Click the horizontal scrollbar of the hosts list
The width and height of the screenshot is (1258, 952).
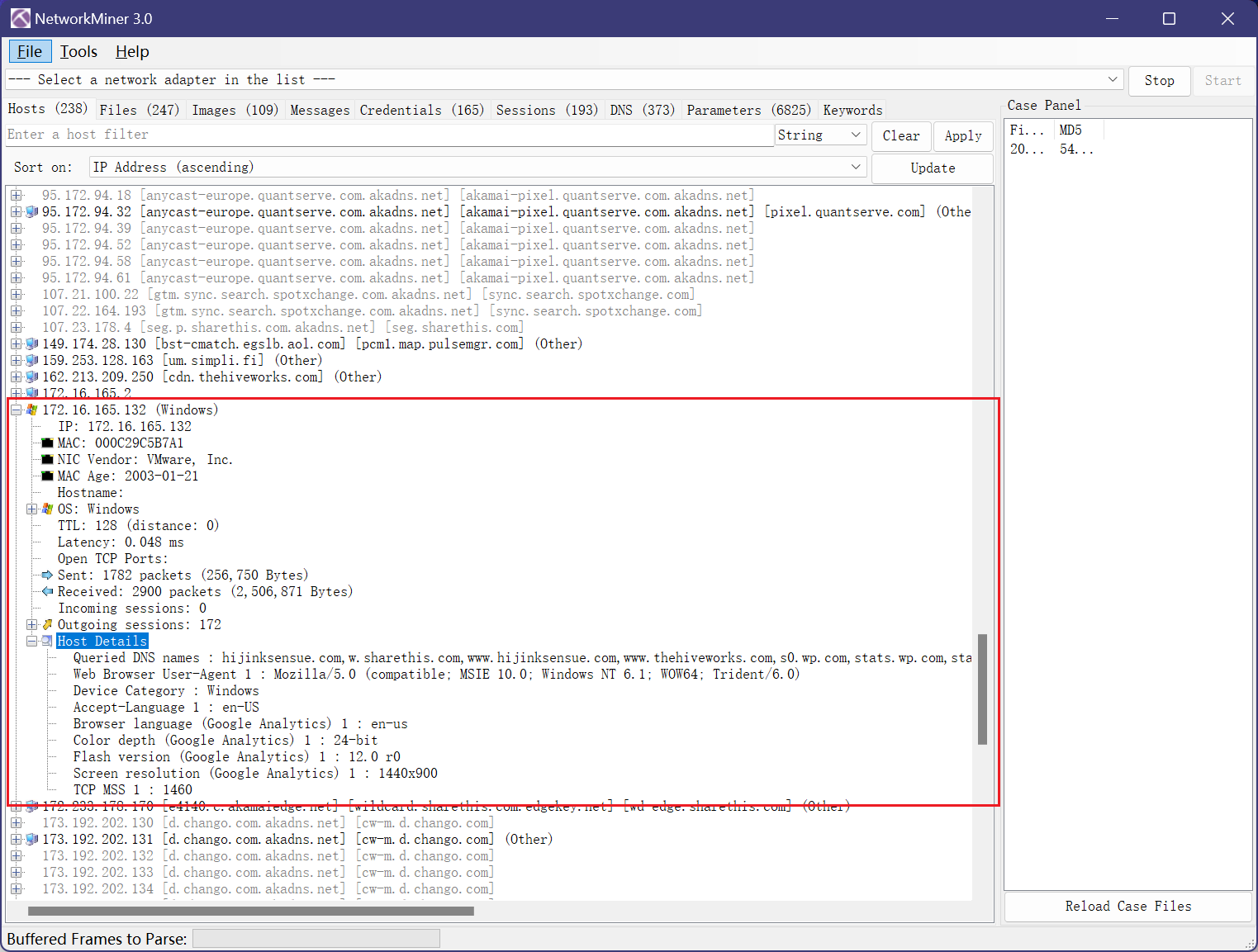[251, 912]
